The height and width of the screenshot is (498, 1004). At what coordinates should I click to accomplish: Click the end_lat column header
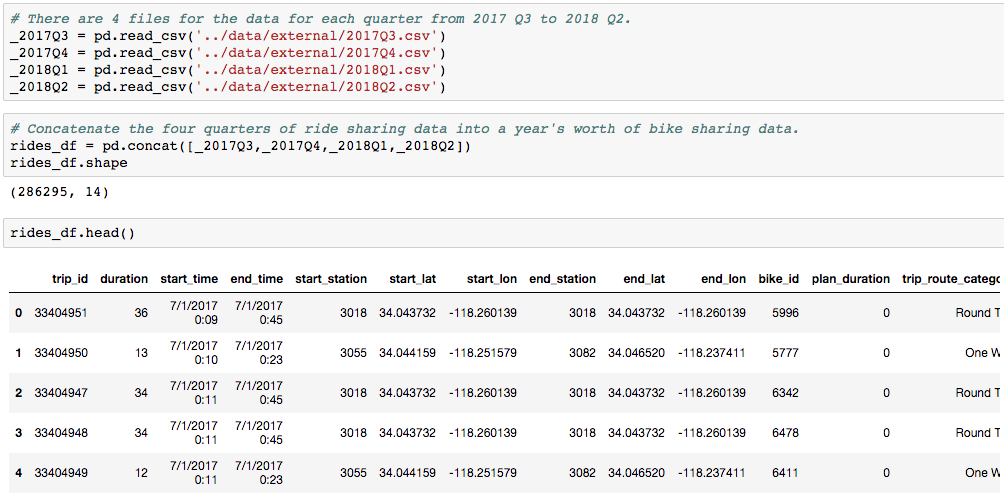click(x=644, y=279)
